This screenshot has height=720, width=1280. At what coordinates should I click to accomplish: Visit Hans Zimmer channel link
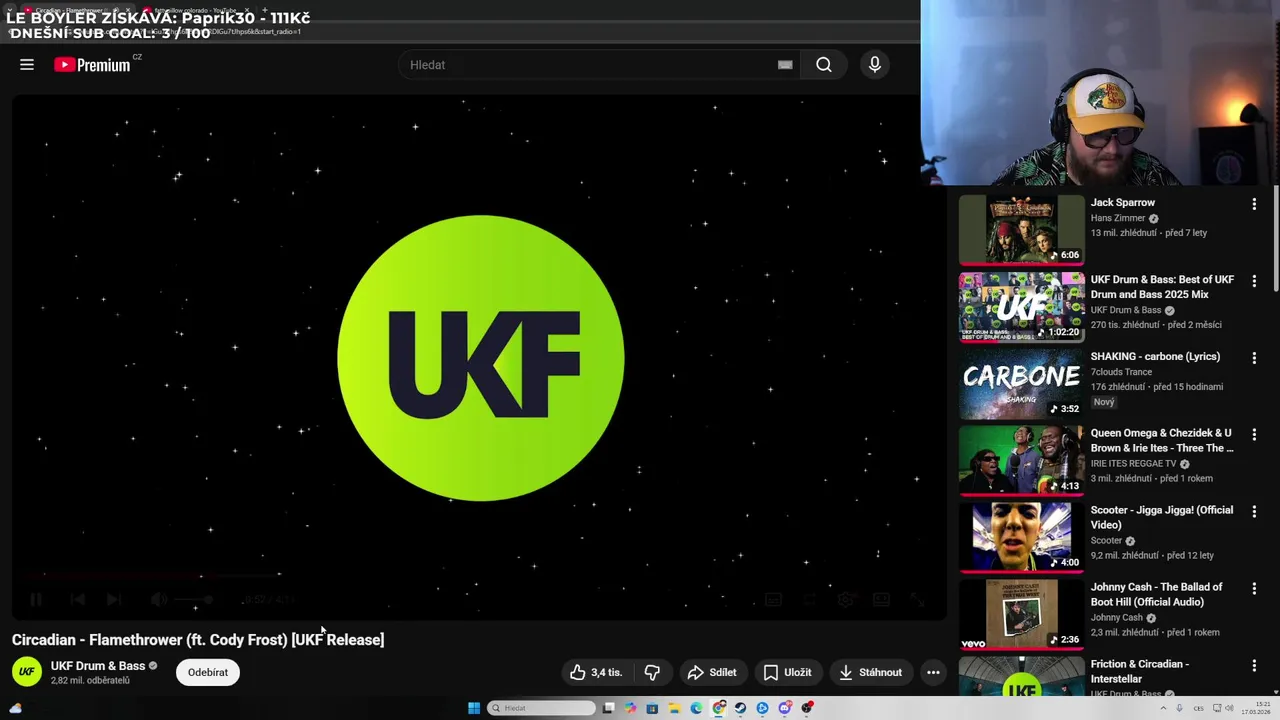(x=1118, y=218)
